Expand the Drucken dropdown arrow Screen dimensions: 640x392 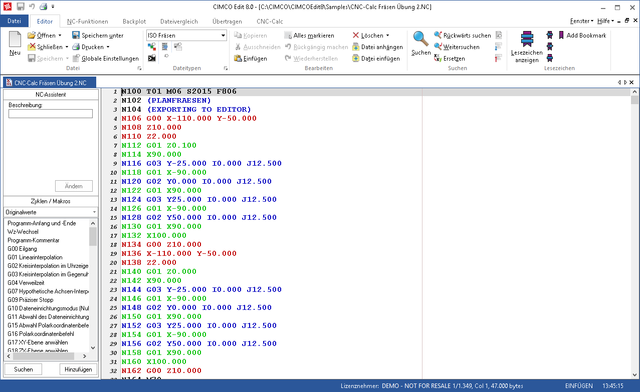(108, 47)
